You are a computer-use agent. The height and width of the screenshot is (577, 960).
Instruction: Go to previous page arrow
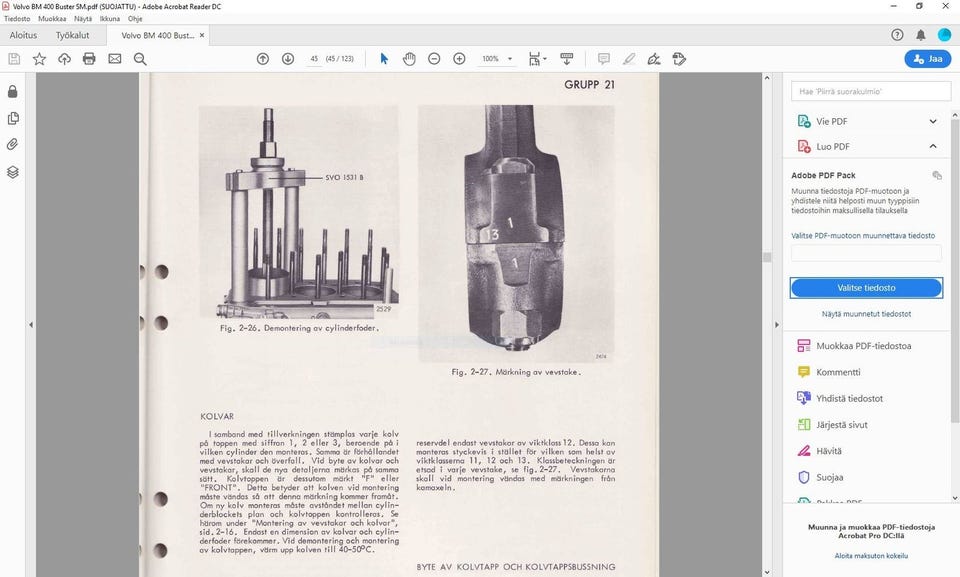tap(263, 59)
